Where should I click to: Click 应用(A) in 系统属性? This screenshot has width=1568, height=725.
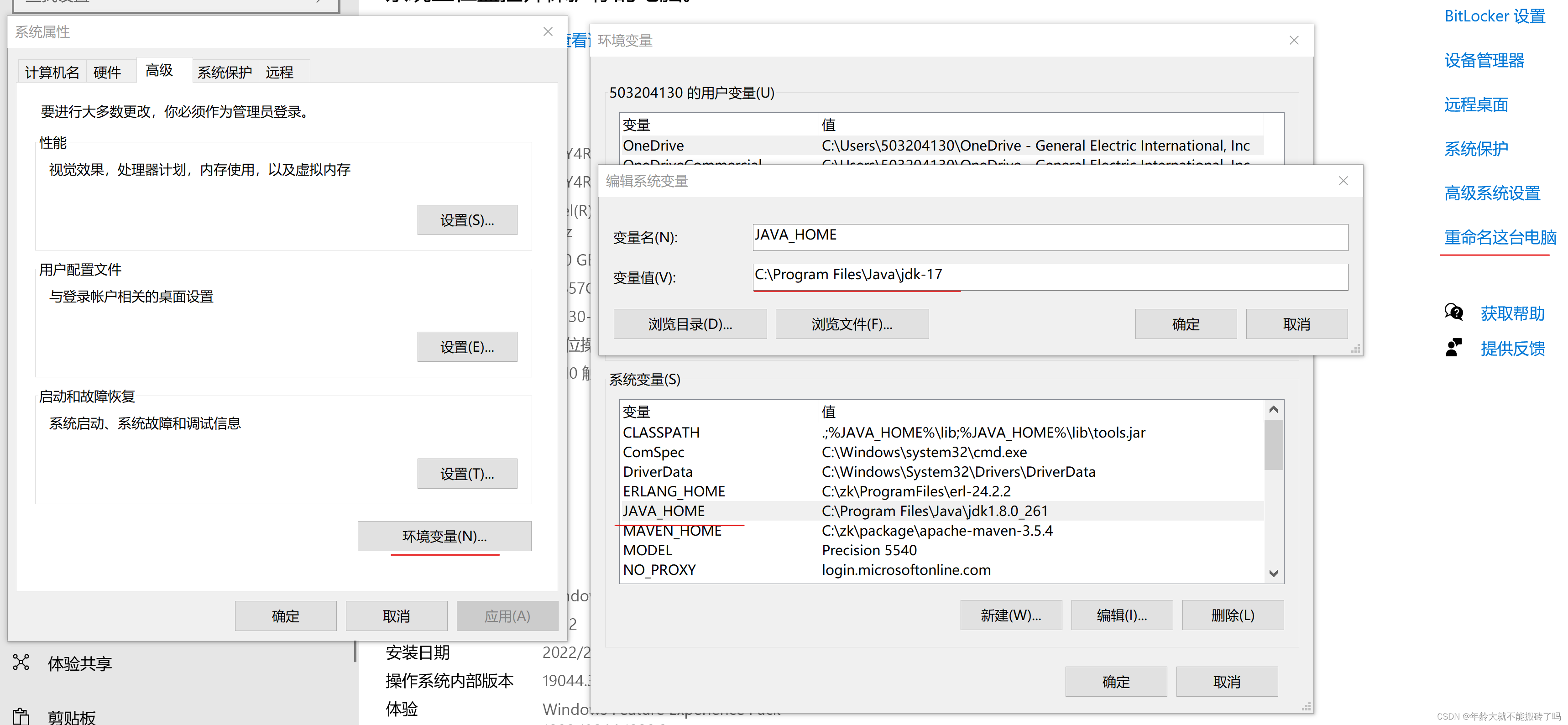coord(507,615)
